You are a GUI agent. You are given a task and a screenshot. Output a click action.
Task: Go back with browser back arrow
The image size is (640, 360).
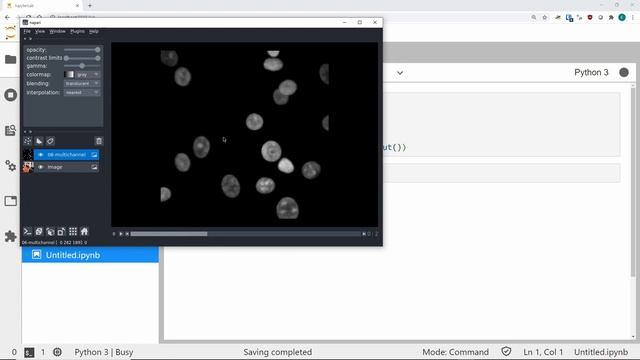click(x=7, y=18)
